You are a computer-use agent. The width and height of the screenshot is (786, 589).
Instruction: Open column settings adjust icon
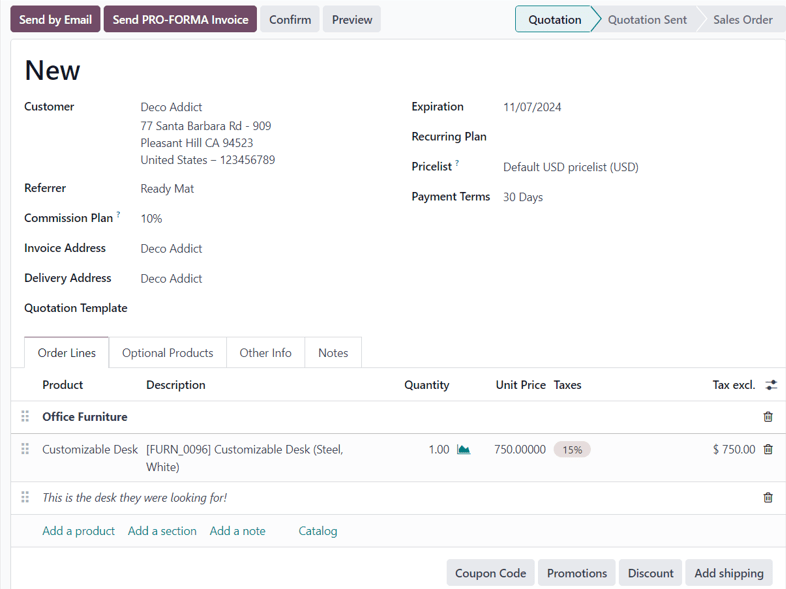point(771,385)
